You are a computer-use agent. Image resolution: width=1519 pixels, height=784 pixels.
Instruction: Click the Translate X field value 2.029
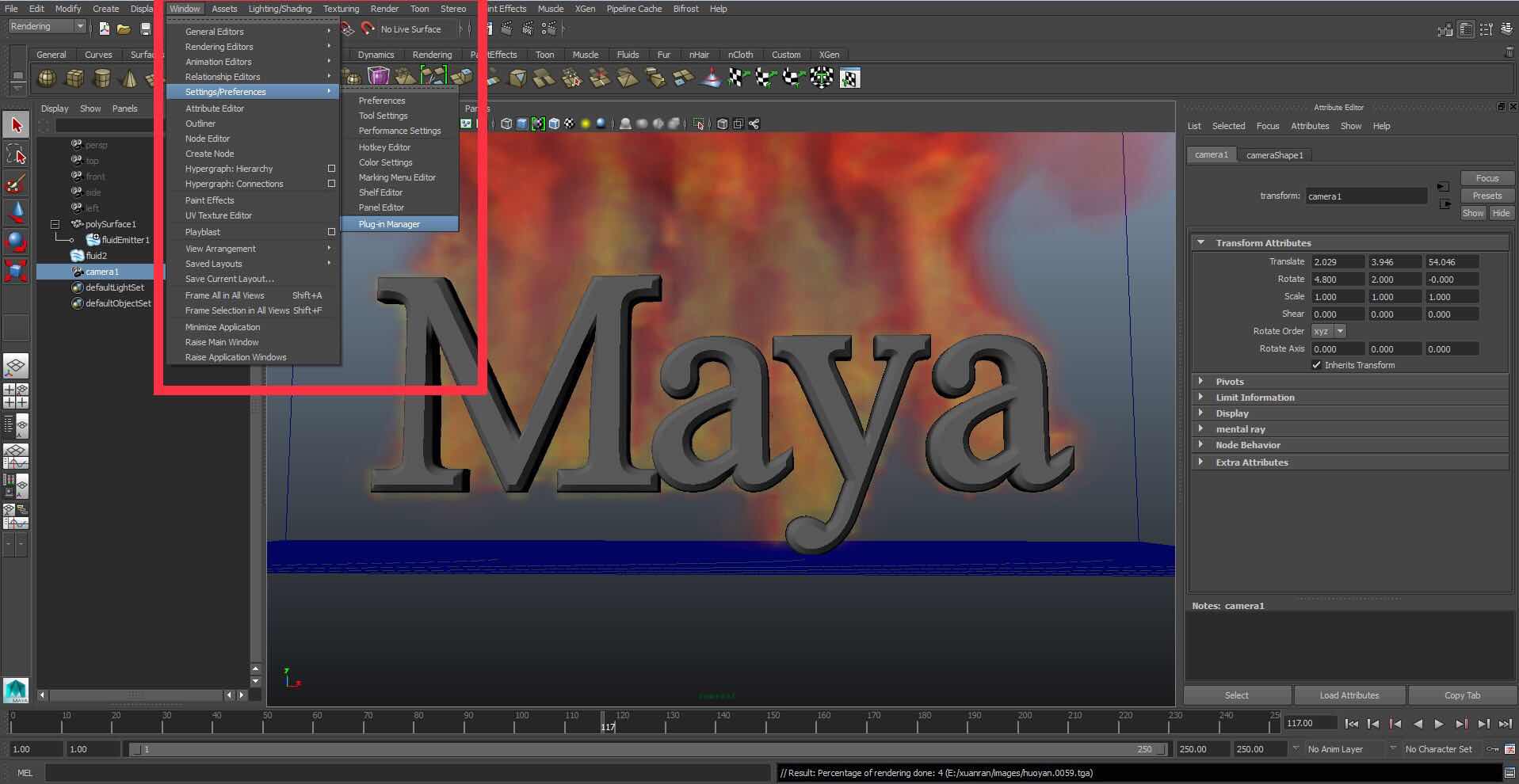pyautogui.click(x=1338, y=261)
